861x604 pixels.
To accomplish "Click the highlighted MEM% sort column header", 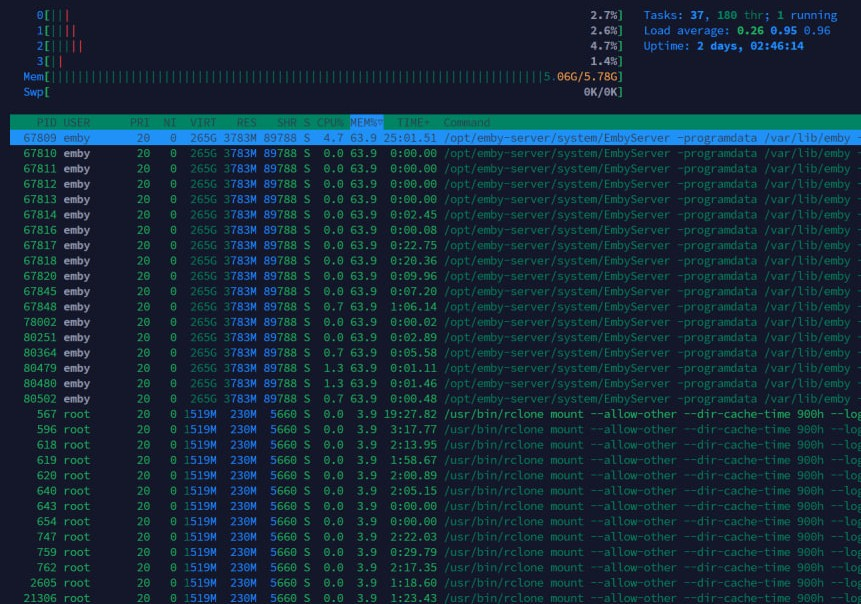I will click(366, 122).
